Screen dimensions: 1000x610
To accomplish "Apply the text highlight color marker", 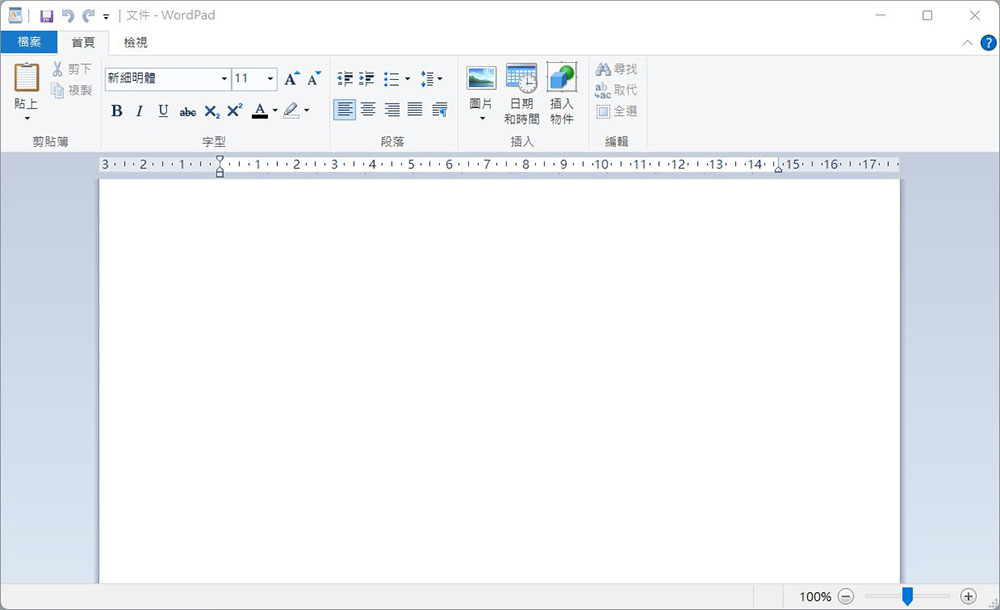I will tap(291, 111).
